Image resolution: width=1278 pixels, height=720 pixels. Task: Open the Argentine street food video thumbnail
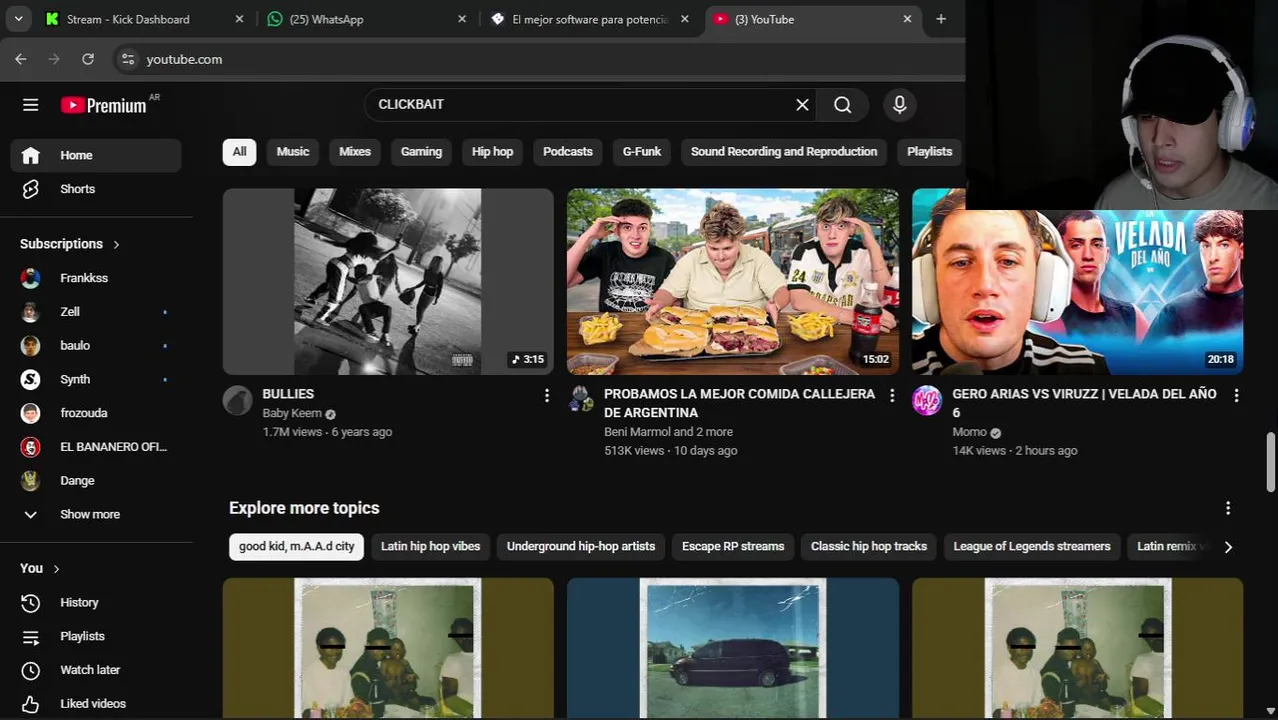(733, 282)
